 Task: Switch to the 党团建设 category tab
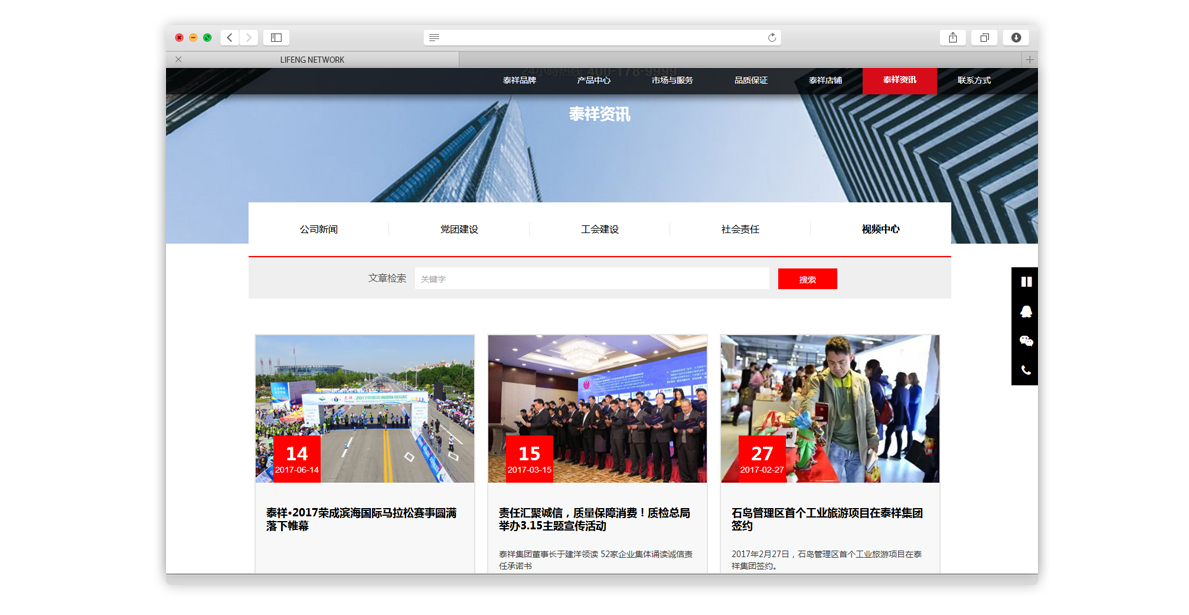(x=459, y=229)
